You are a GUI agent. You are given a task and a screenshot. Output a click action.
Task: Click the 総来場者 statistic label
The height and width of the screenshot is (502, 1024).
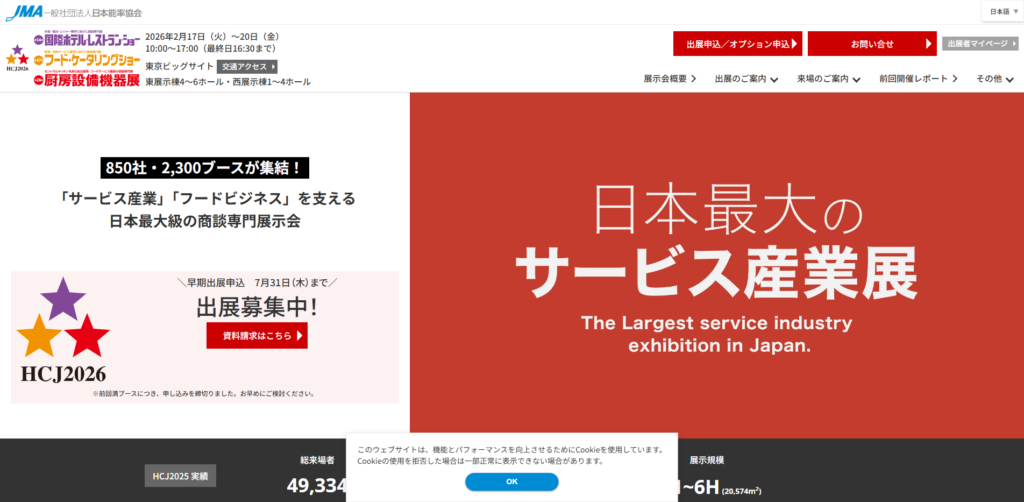(x=317, y=460)
